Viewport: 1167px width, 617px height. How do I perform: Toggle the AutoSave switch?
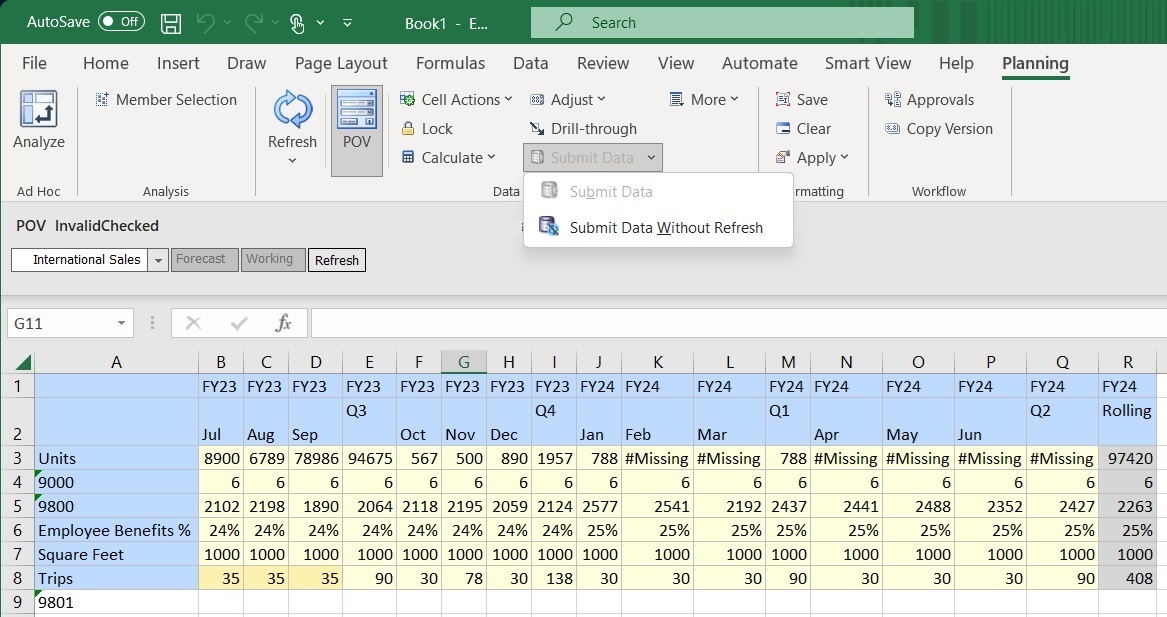tap(121, 22)
